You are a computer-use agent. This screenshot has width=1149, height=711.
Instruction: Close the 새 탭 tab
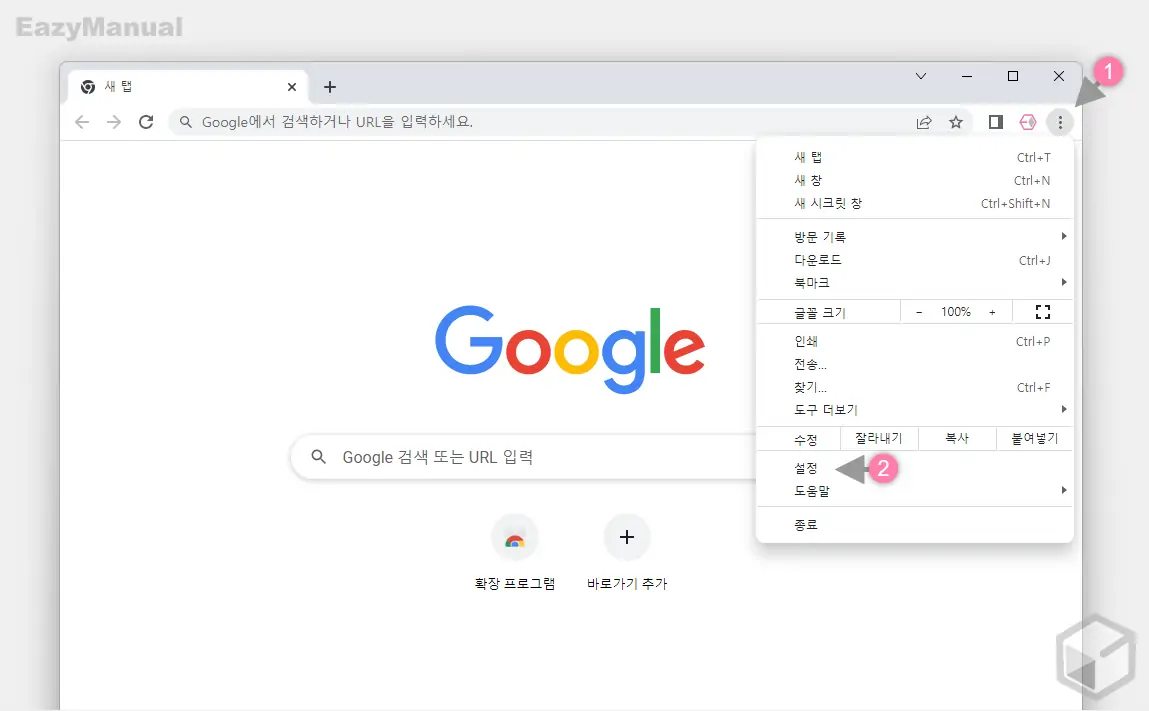pos(292,87)
